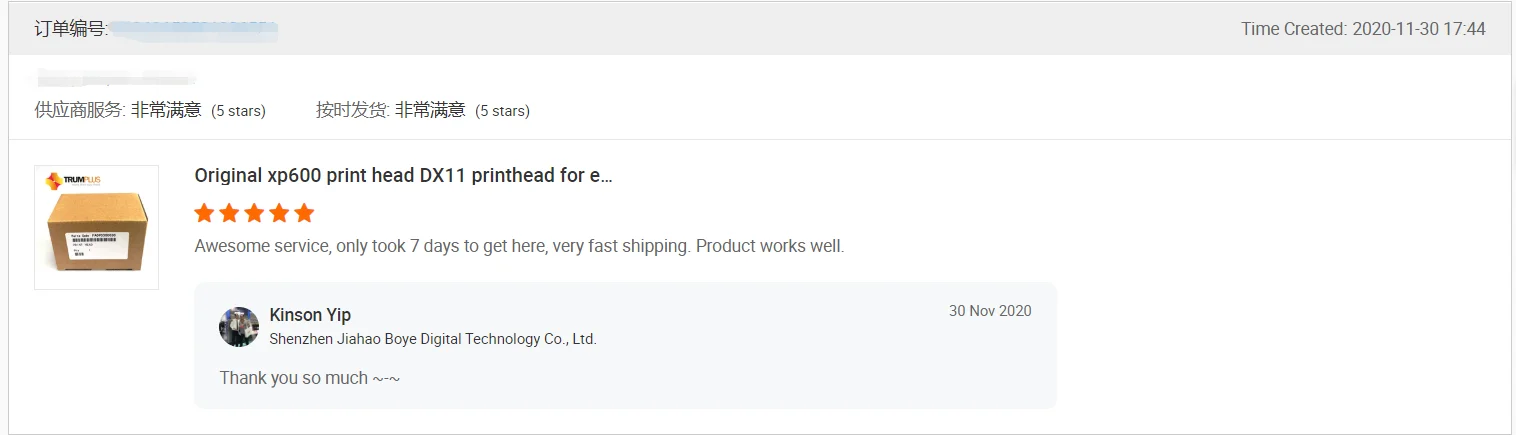This screenshot has height=435, width=1516.
Task: Click Kinson Yip's round avatar photo
Action: click(x=239, y=327)
